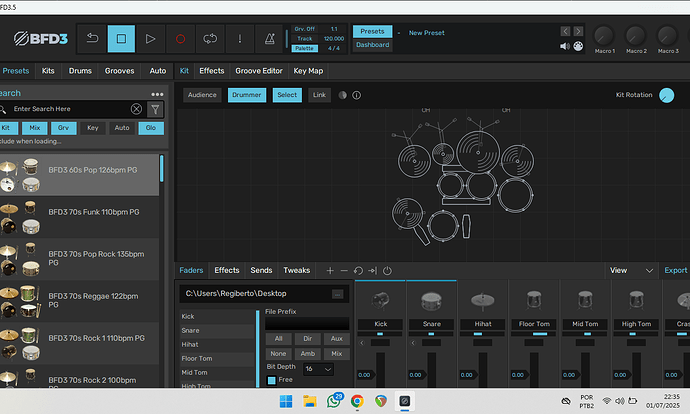Select the Floor Tom channel image
The width and height of the screenshot is (690, 414).
(534, 300)
